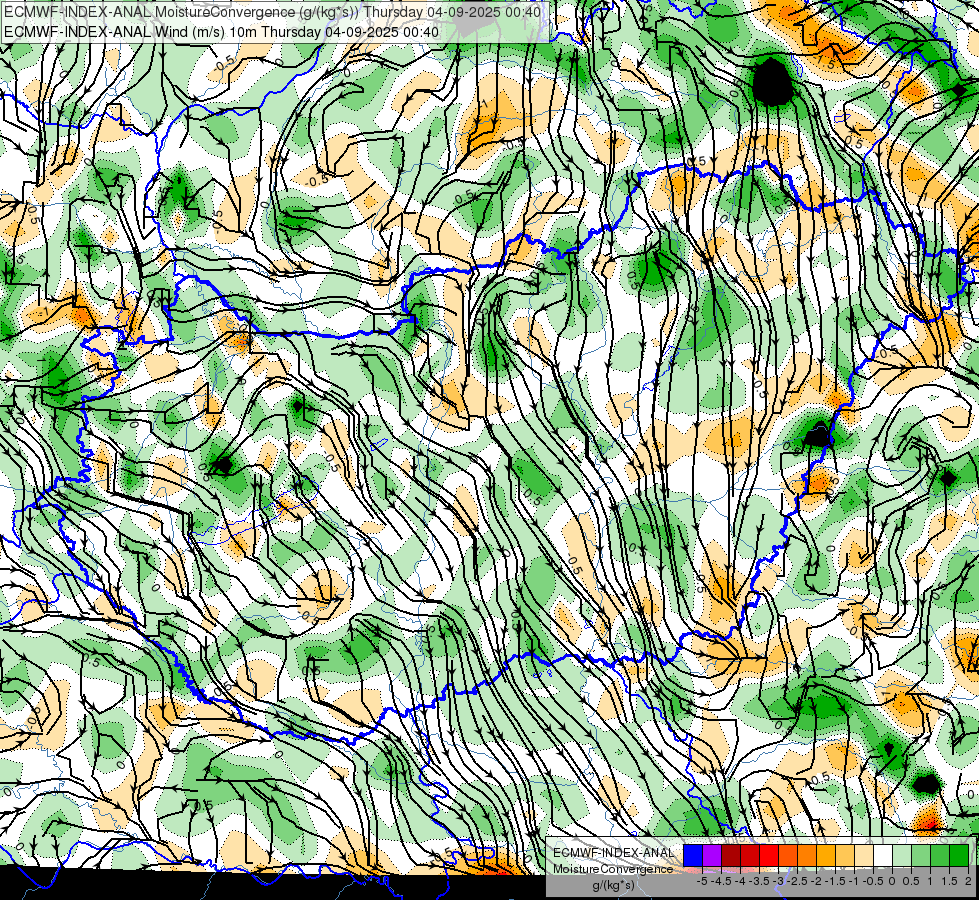The width and height of the screenshot is (979, 900).
Task: Click the white legend swatch left of 0
Action: pos(883,855)
